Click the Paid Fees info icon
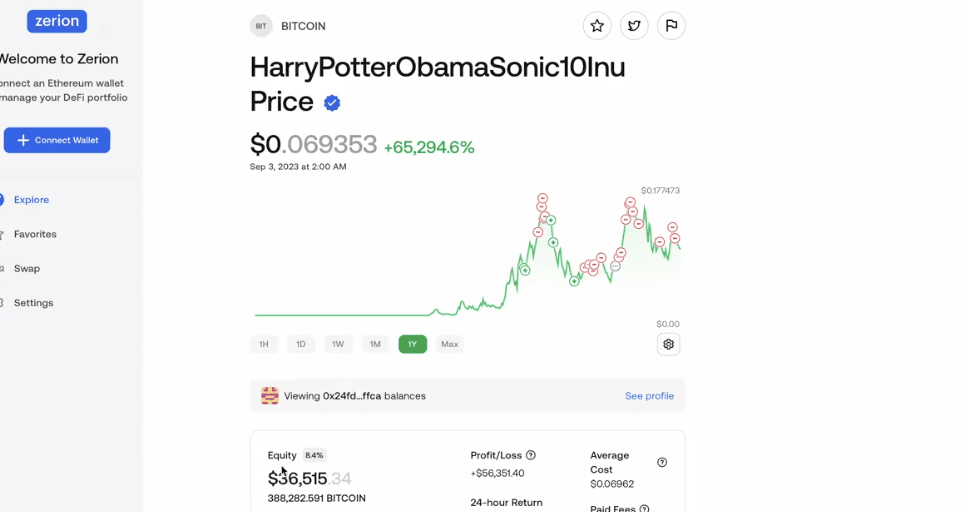This screenshot has height=512, width=966. (643, 509)
